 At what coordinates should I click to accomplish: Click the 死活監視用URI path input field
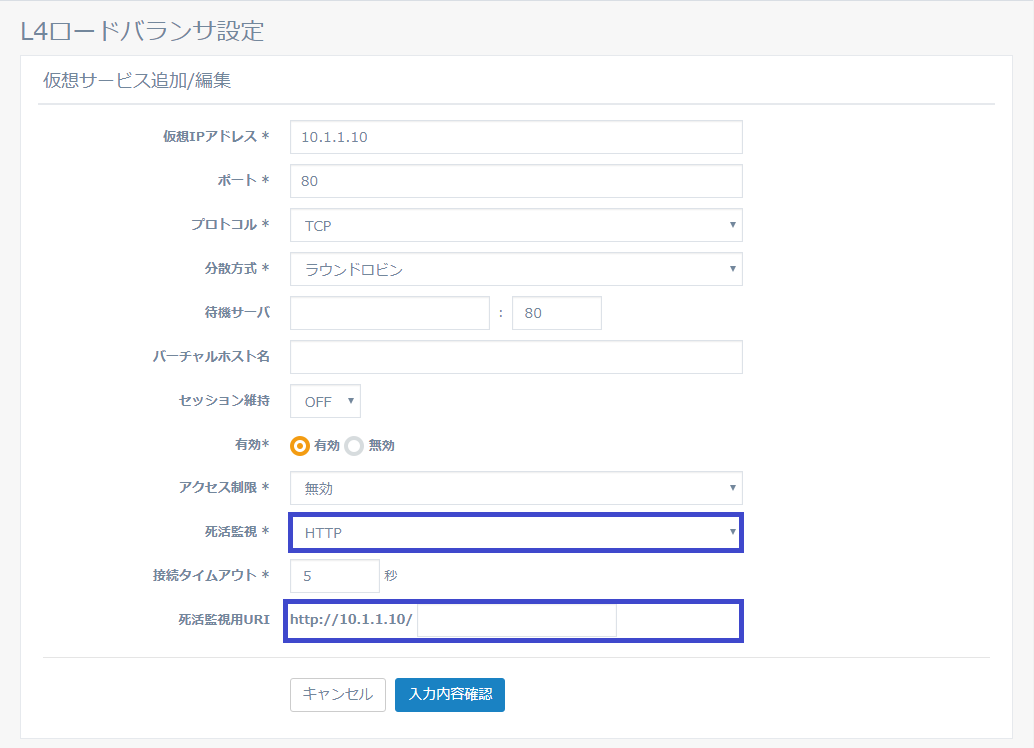tap(516, 620)
